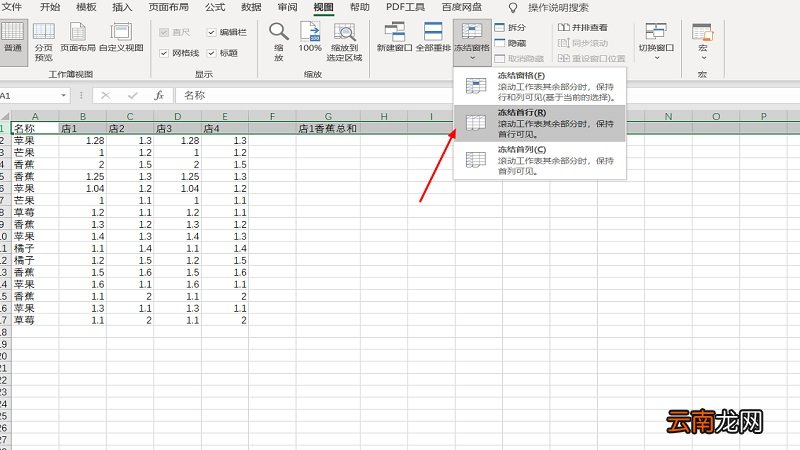Open the 百度网盘 tab
This screenshot has width=800, height=450.
(x=461, y=7)
